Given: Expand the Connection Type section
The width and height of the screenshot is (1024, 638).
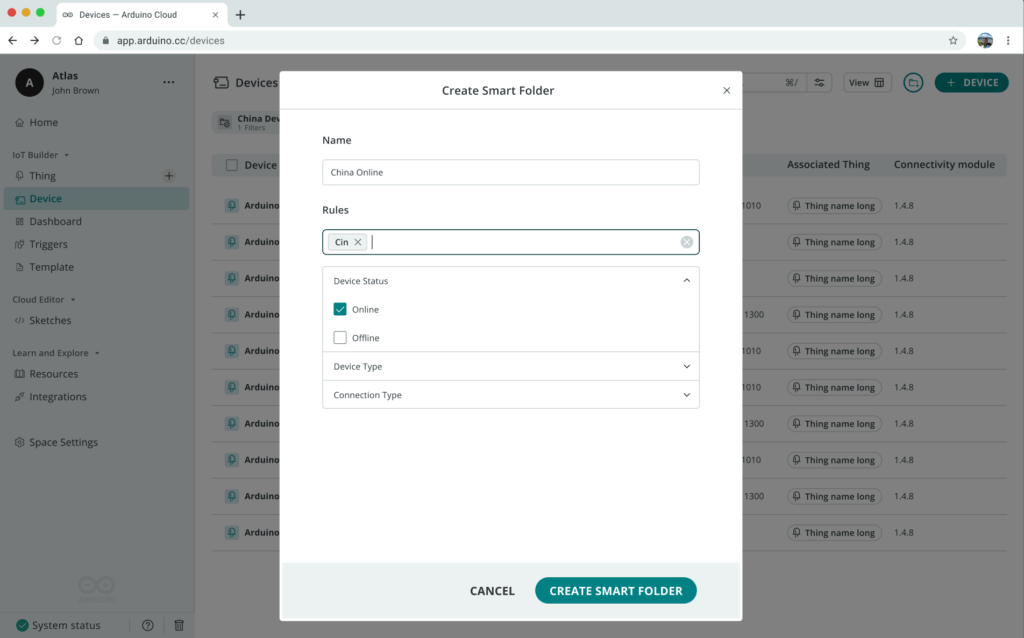Looking at the screenshot, I should coord(686,395).
